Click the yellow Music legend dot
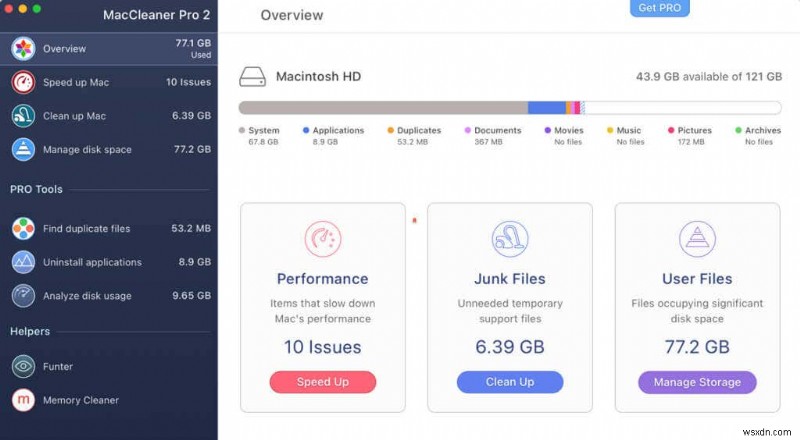 [610, 130]
